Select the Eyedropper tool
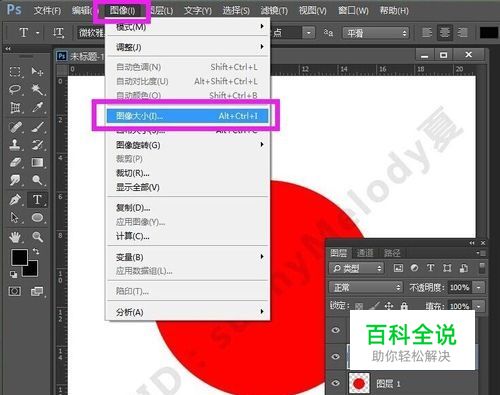This screenshot has width=500, height=395. click(37, 107)
